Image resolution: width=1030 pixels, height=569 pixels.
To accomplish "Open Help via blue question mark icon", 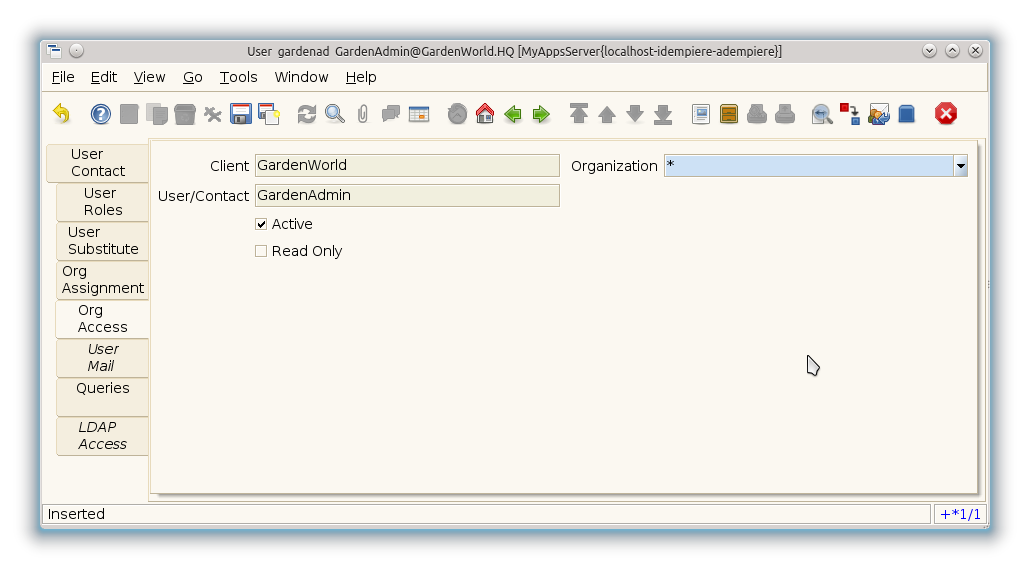I will [x=101, y=114].
